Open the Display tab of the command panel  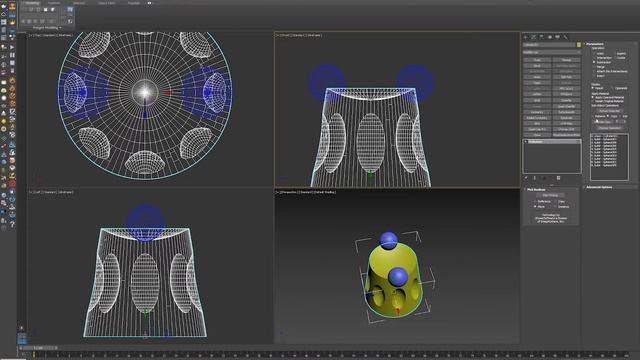click(558, 37)
